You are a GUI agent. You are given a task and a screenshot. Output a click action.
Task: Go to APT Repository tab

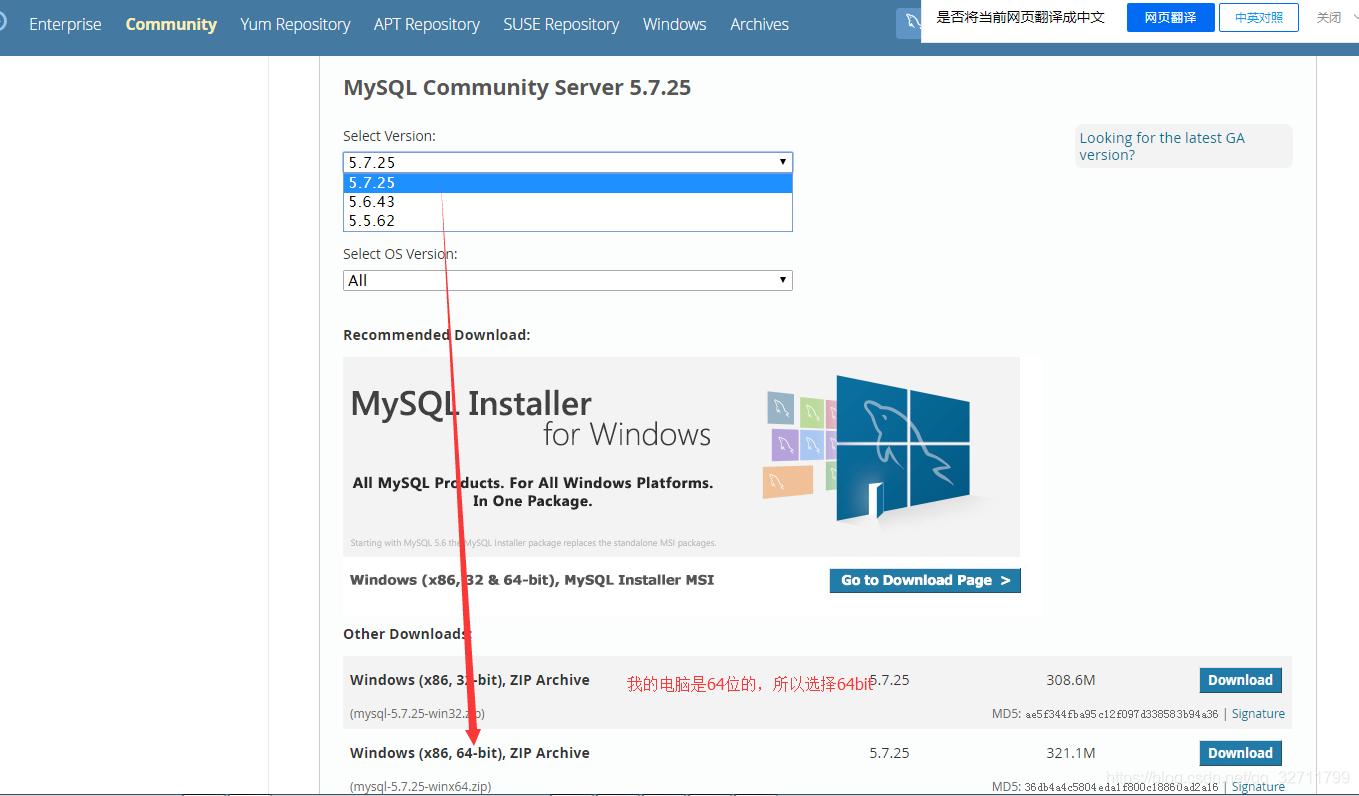point(427,24)
